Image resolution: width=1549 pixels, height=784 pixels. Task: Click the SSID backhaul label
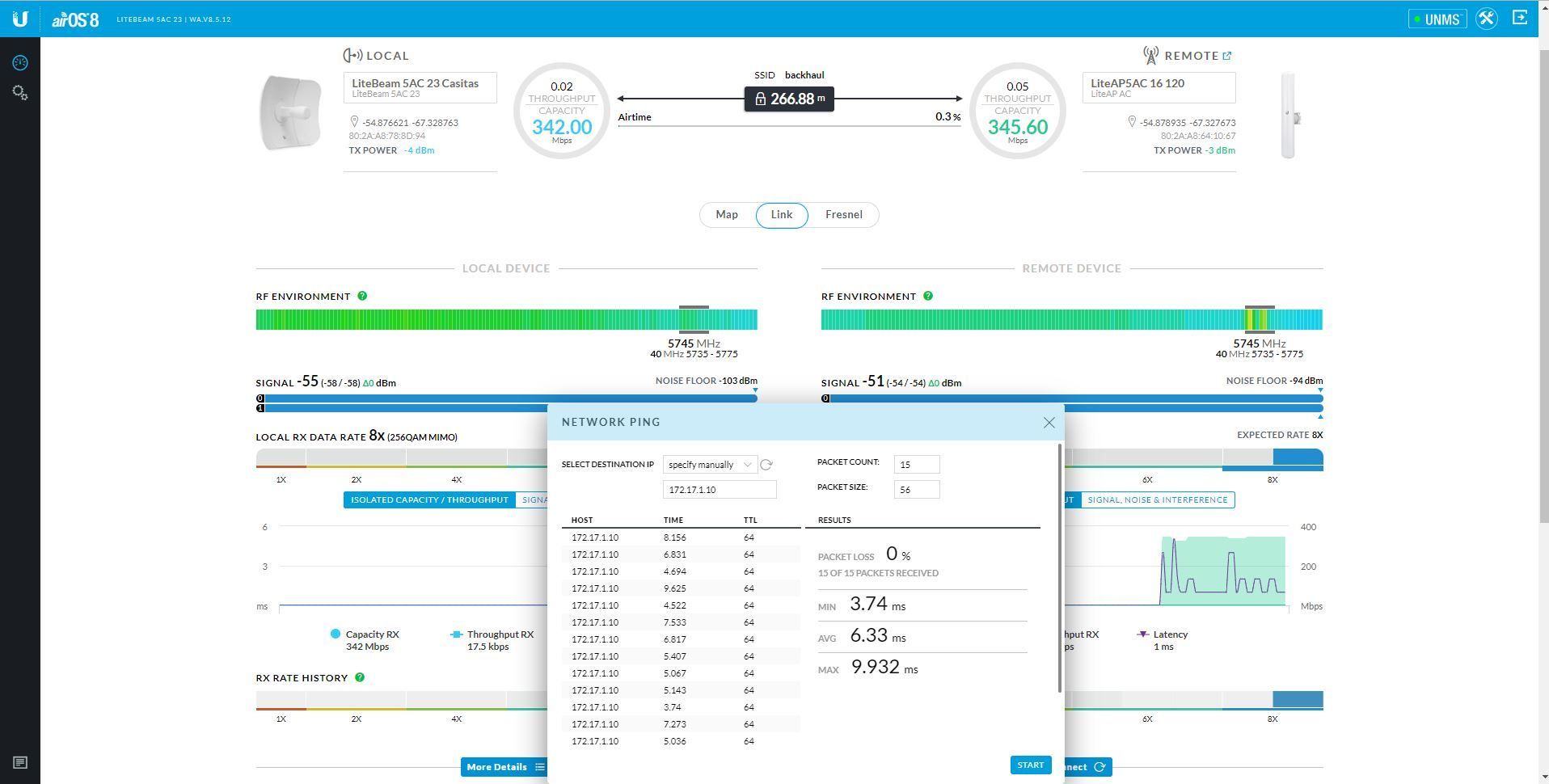789,75
